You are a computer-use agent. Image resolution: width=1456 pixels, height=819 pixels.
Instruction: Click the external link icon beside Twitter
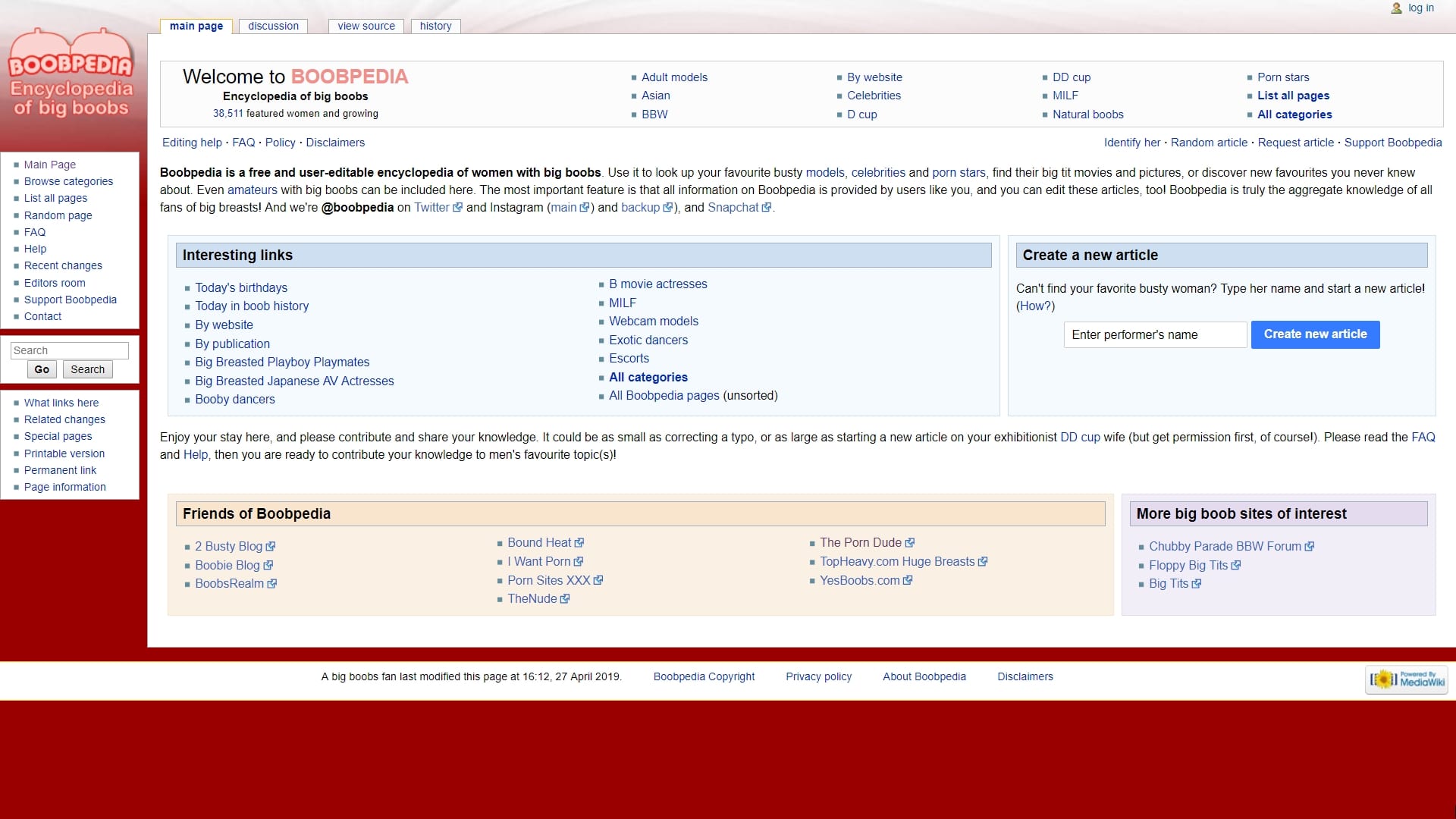pos(457,208)
